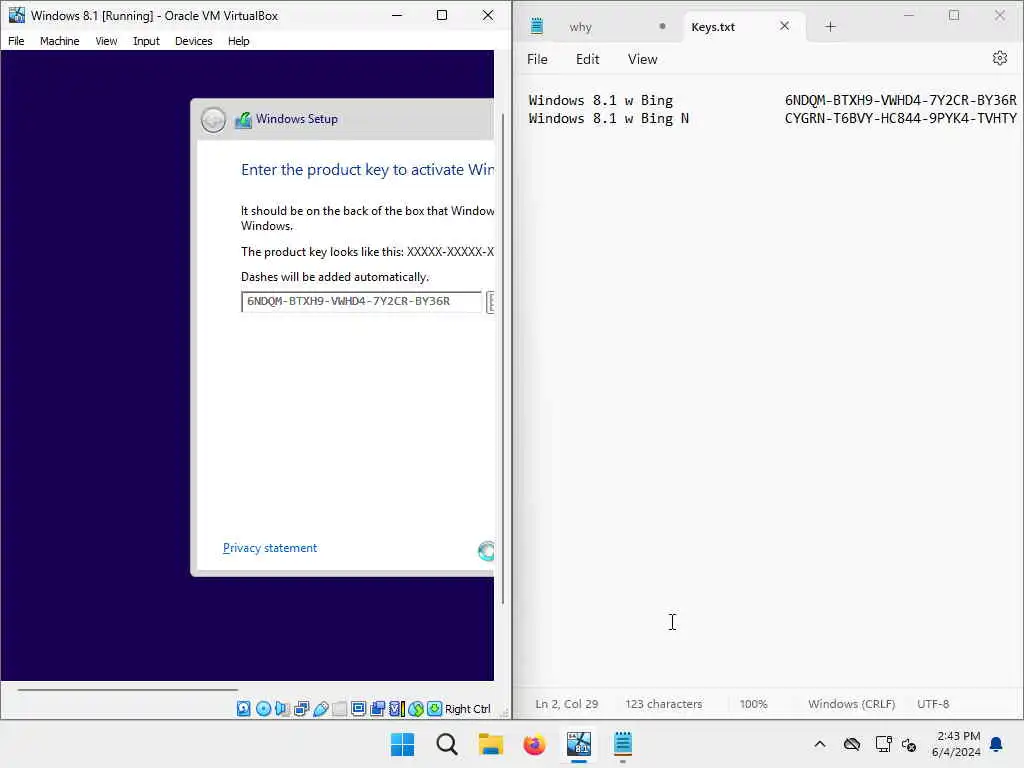
Task: Open File Explorer from taskbar
Action: (490, 744)
